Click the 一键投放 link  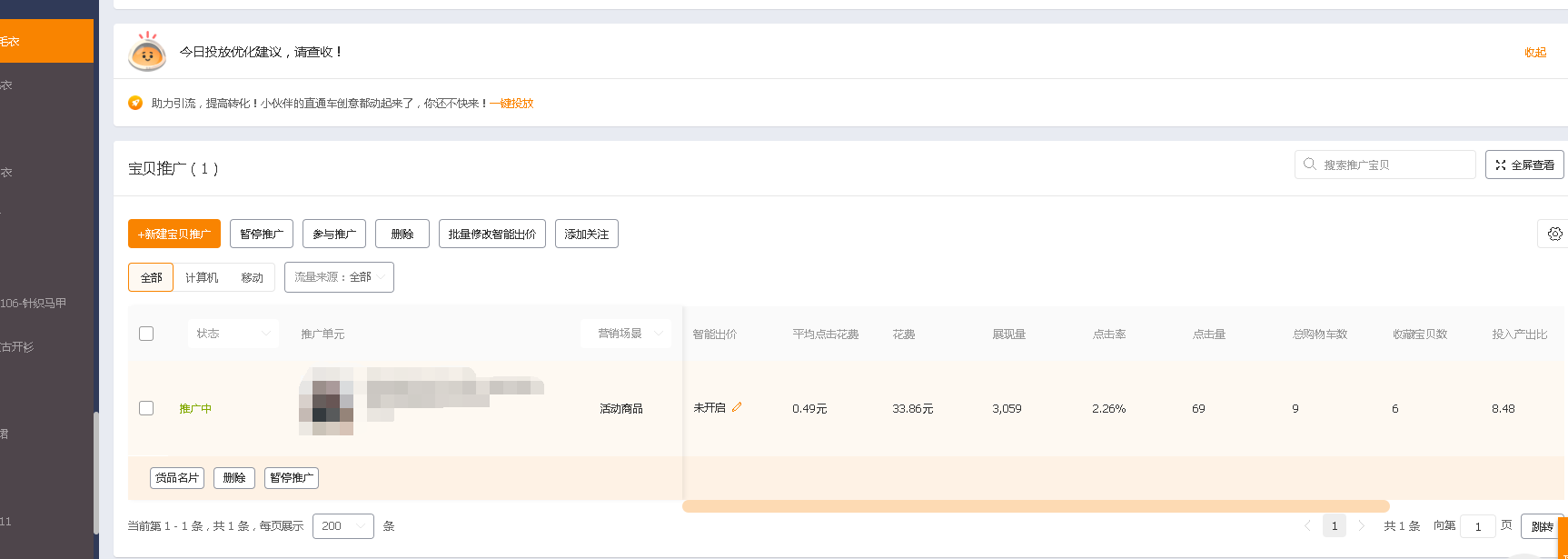pos(512,104)
